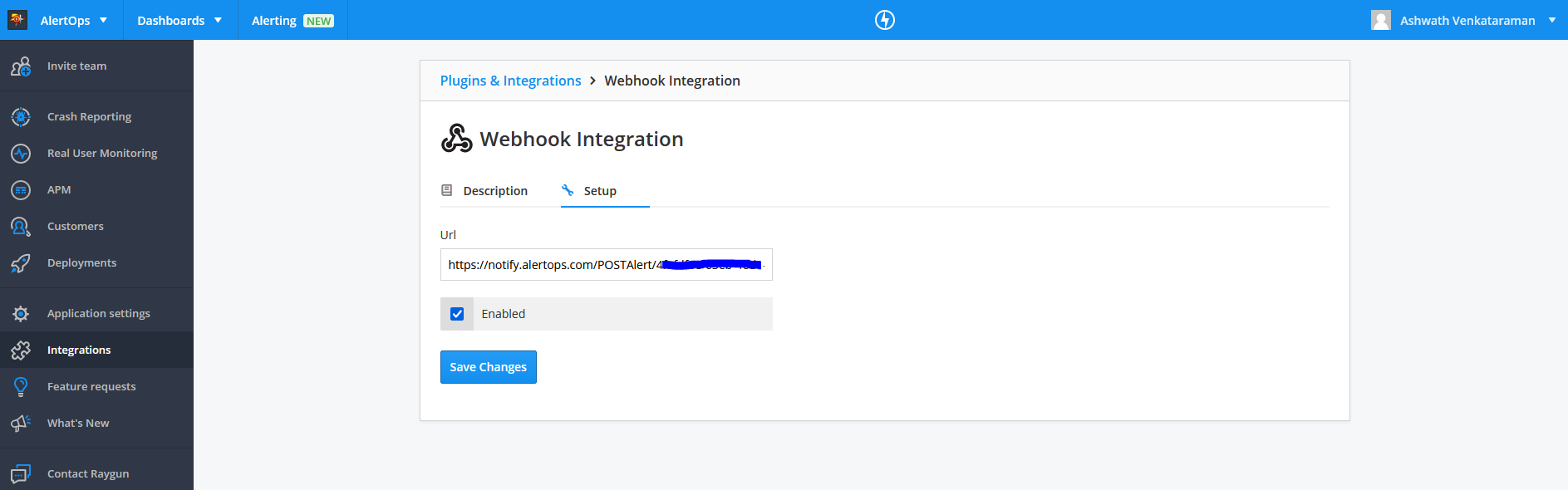
Task: Select the Setup tab
Action: 599,191
